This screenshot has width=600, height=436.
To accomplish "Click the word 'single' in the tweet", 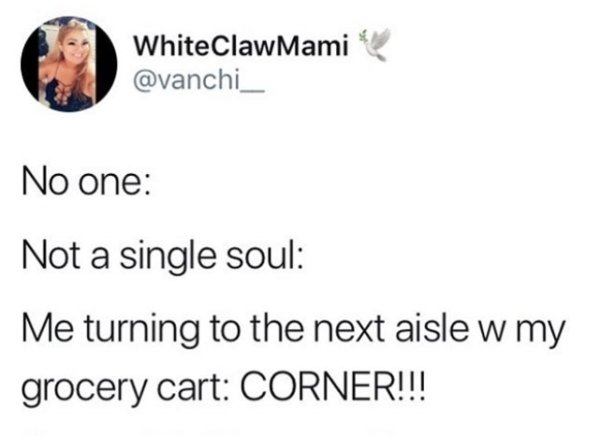I will 168,258.
